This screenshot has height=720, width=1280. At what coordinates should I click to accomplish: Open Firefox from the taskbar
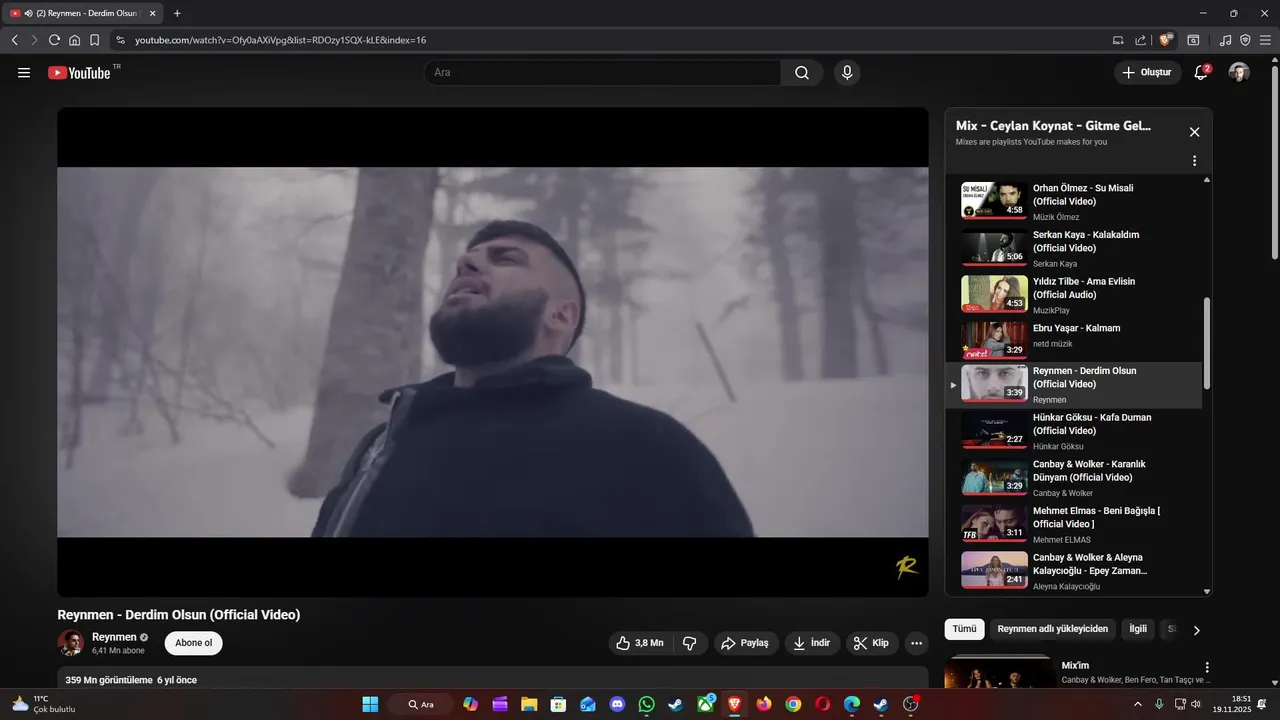click(x=764, y=704)
